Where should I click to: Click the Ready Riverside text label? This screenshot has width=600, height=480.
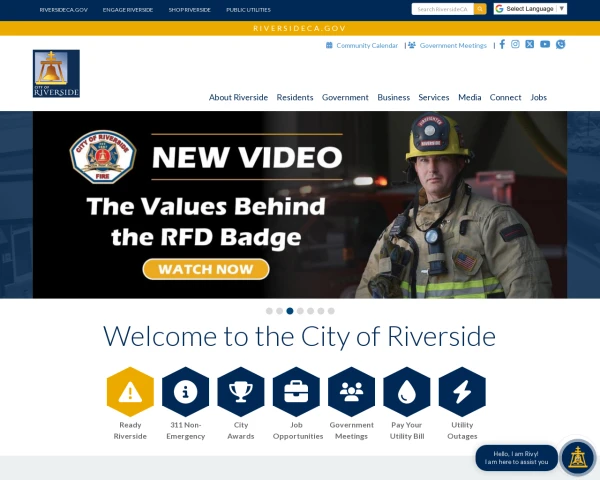[x=130, y=431]
